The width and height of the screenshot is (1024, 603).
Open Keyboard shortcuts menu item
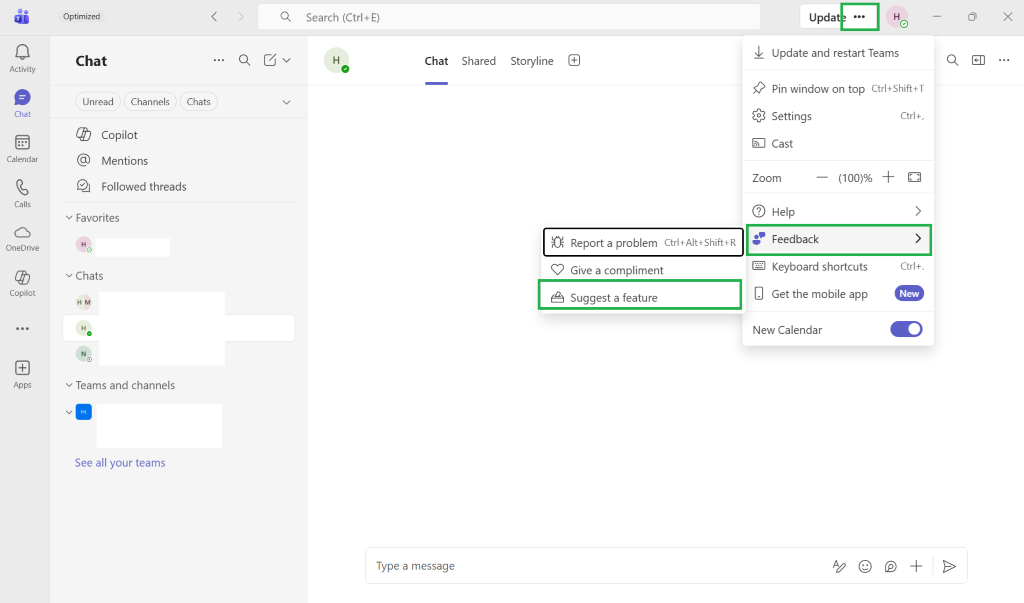point(838,267)
